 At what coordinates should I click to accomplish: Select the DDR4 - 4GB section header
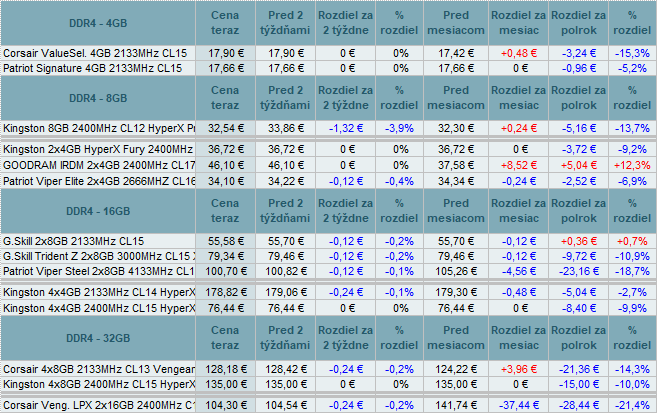pos(98,23)
